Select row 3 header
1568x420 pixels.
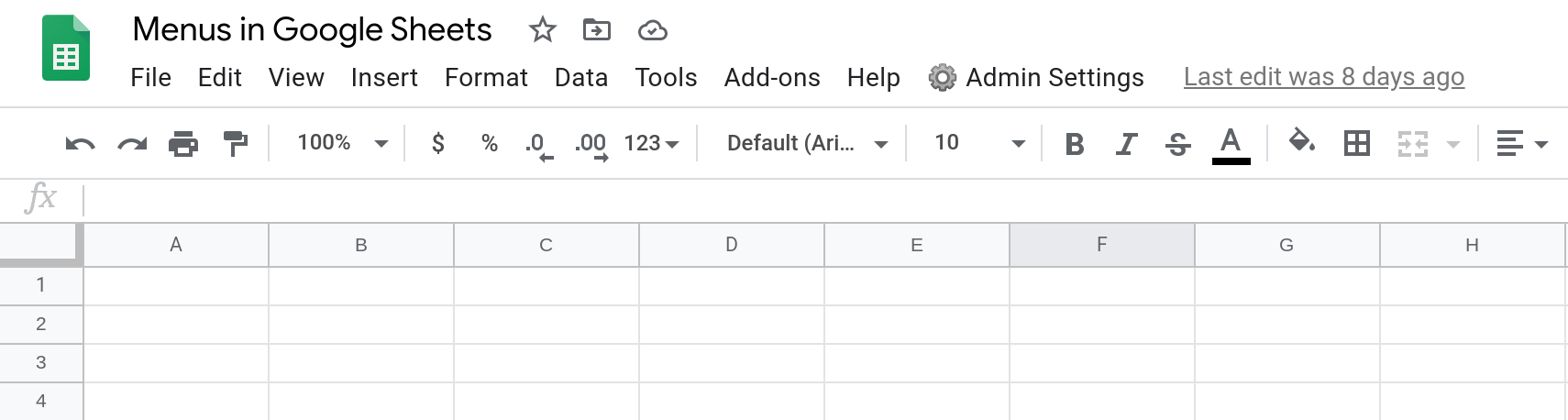point(41,362)
